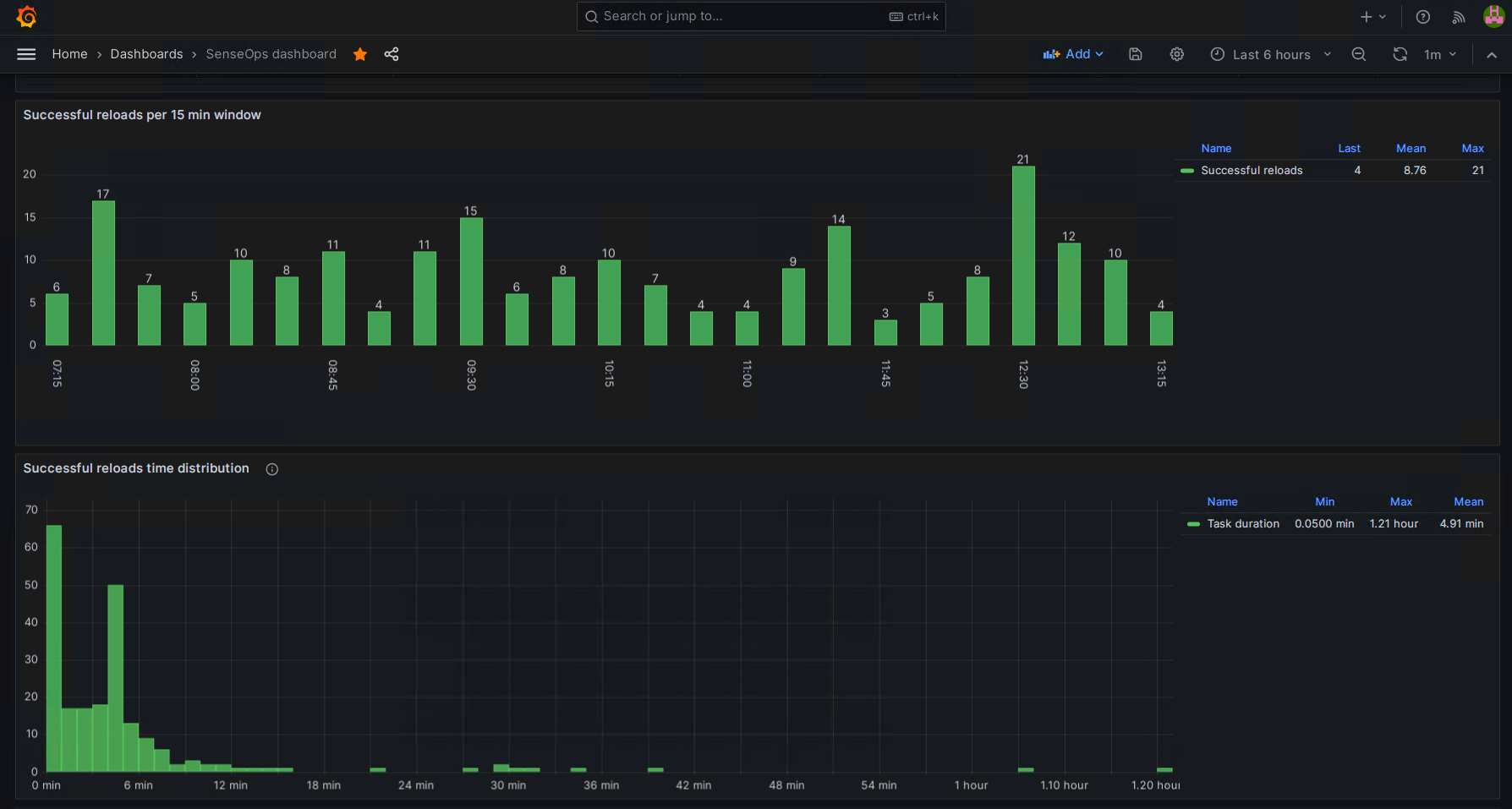
Task: Open the hamburger navigation menu
Action: [26, 54]
